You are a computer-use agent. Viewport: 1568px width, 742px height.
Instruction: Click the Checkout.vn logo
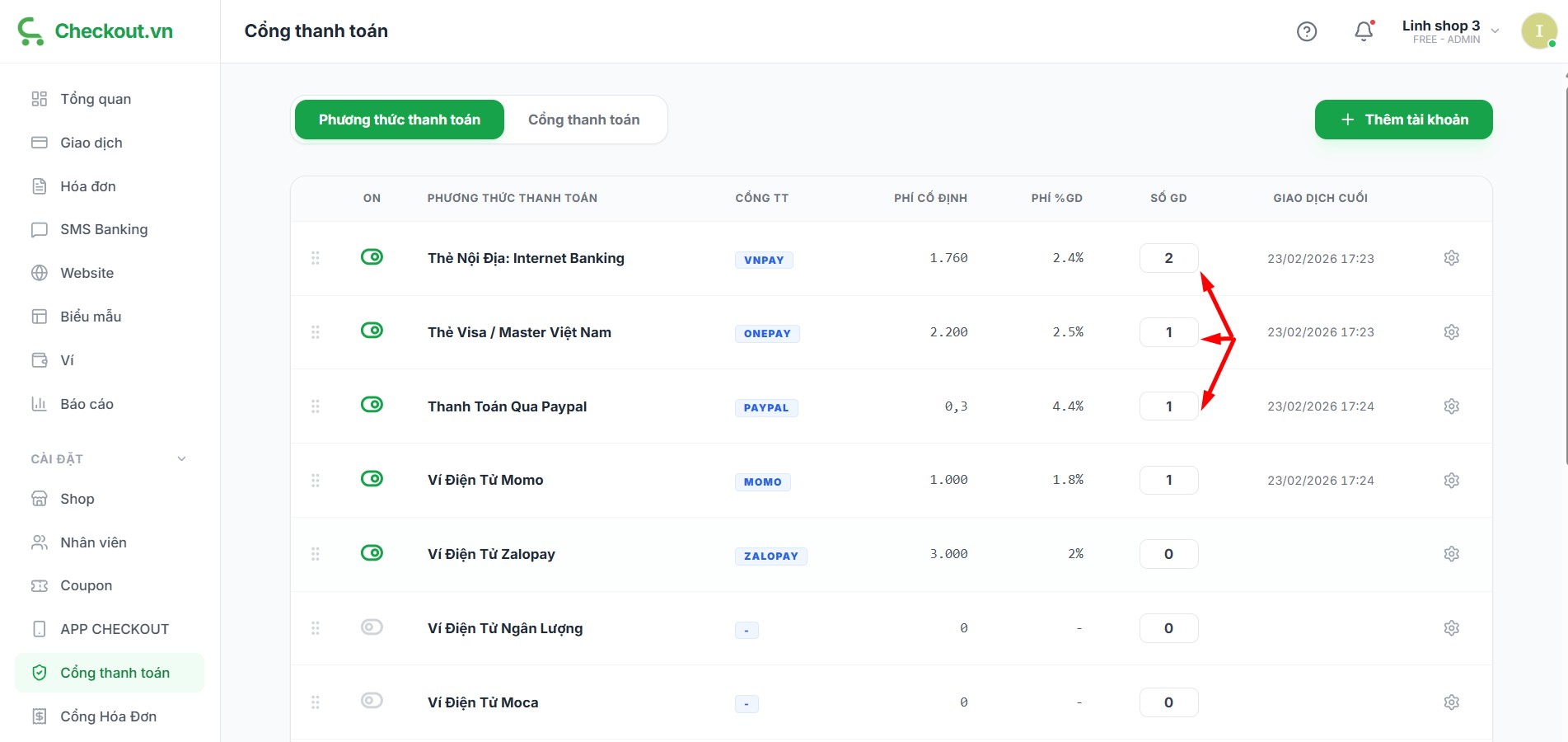click(96, 31)
